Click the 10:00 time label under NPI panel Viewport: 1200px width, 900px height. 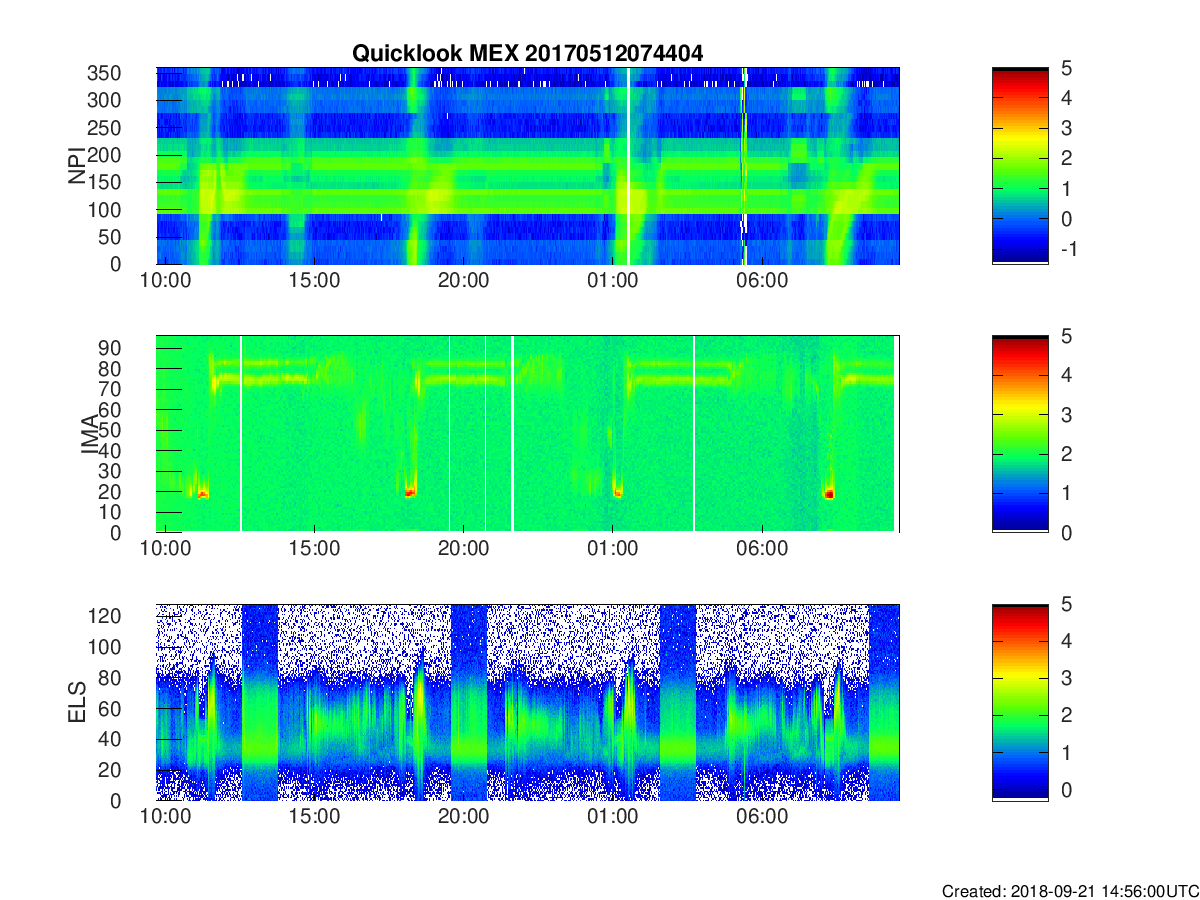(x=165, y=281)
